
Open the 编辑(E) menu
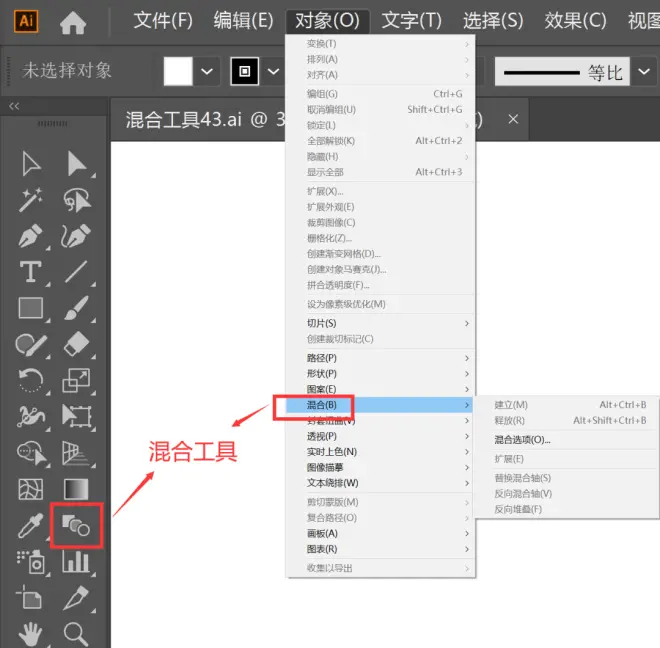[x=243, y=21]
